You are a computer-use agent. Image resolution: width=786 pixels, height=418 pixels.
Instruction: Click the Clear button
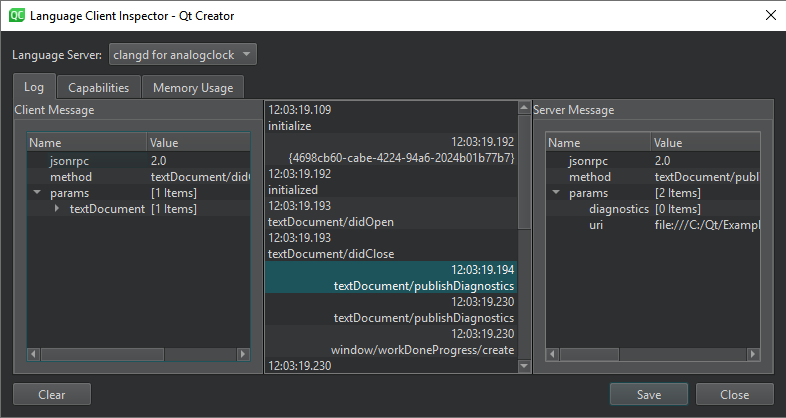[52, 395]
